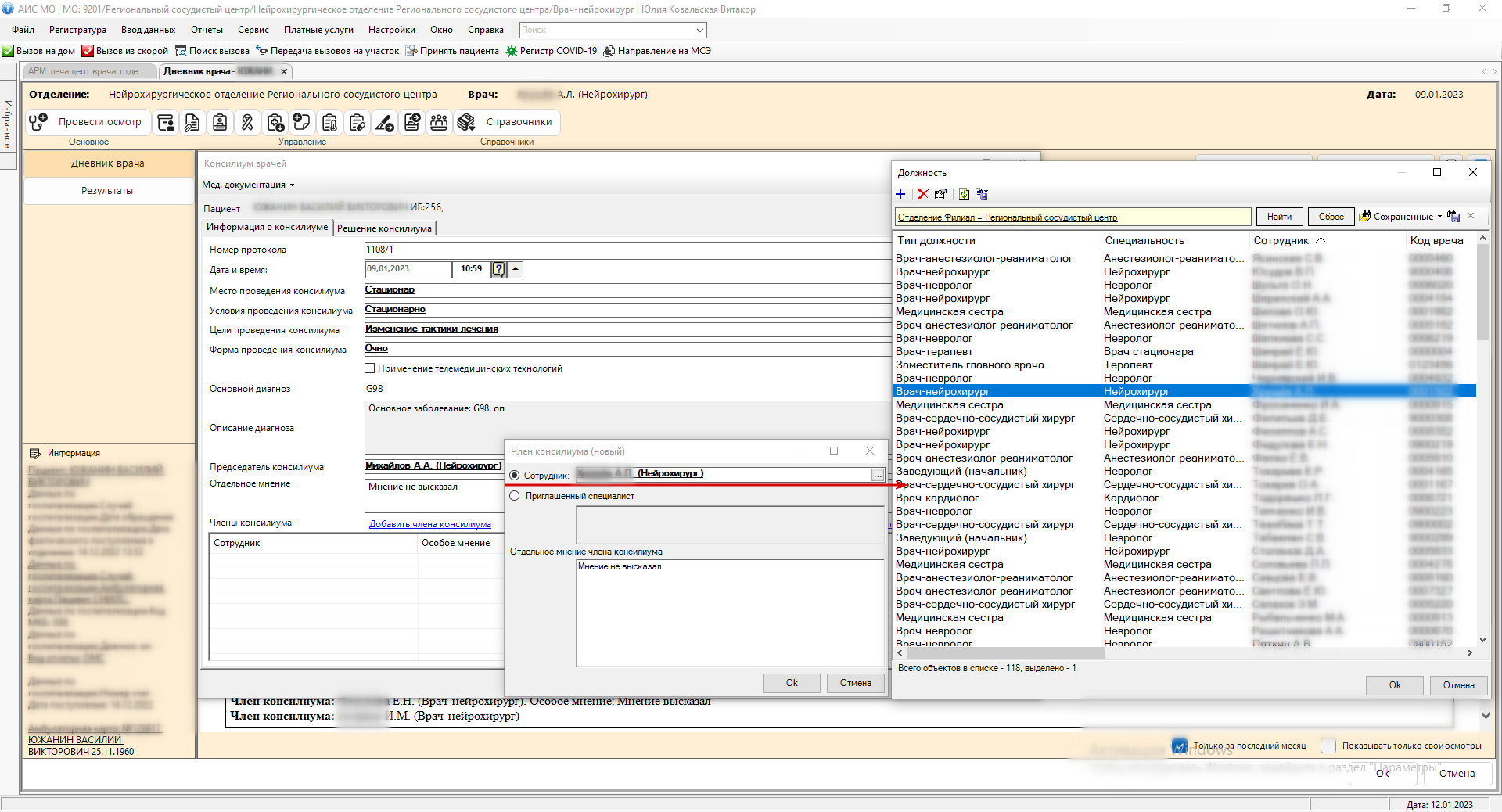Image resolution: width=1502 pixels, height=812 pixels.
Task: Open the 'Платные услуги' menu
Action: pyautogui.click(x=318, y=30)
